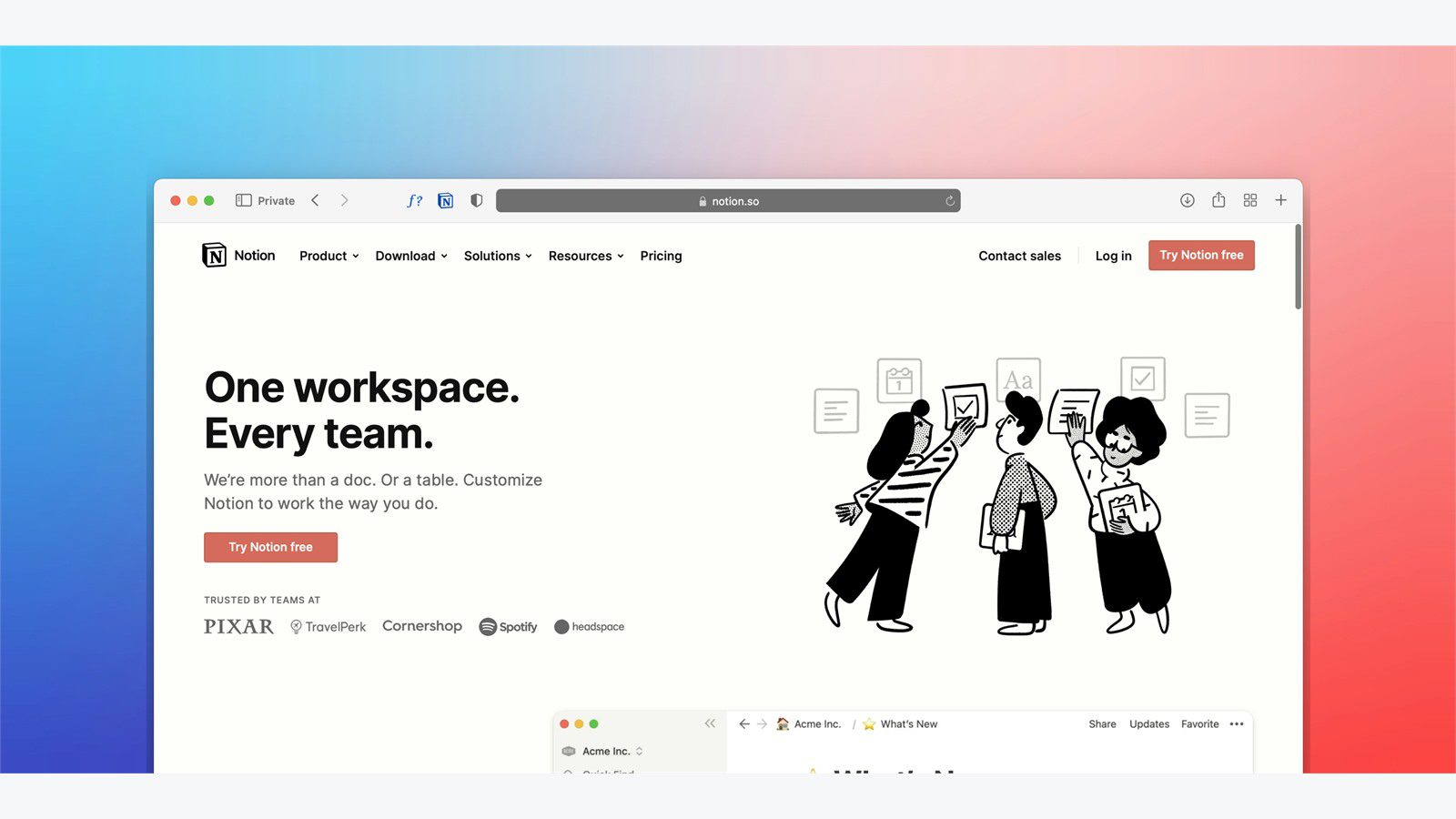Click Try Notion free below the headline
1456x819 pixels.
(x=270, y=547)
